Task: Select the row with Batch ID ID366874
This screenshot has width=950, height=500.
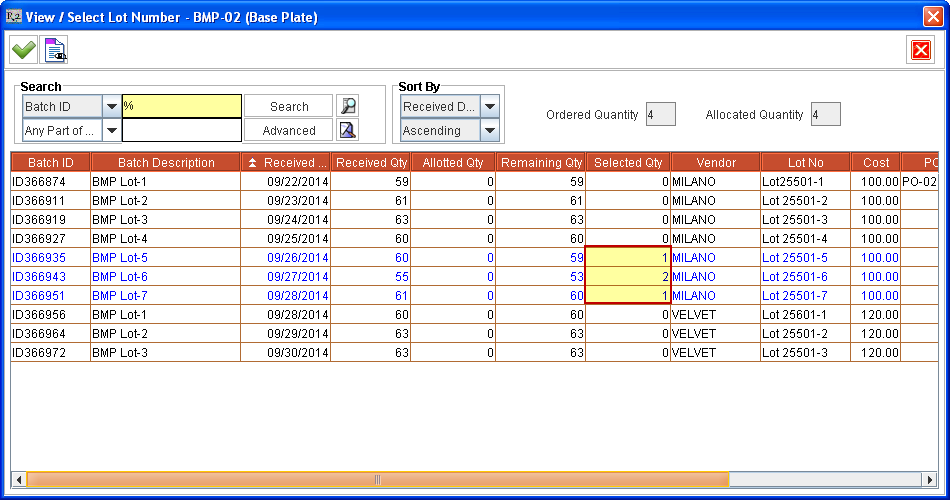Action: (50, 182)
